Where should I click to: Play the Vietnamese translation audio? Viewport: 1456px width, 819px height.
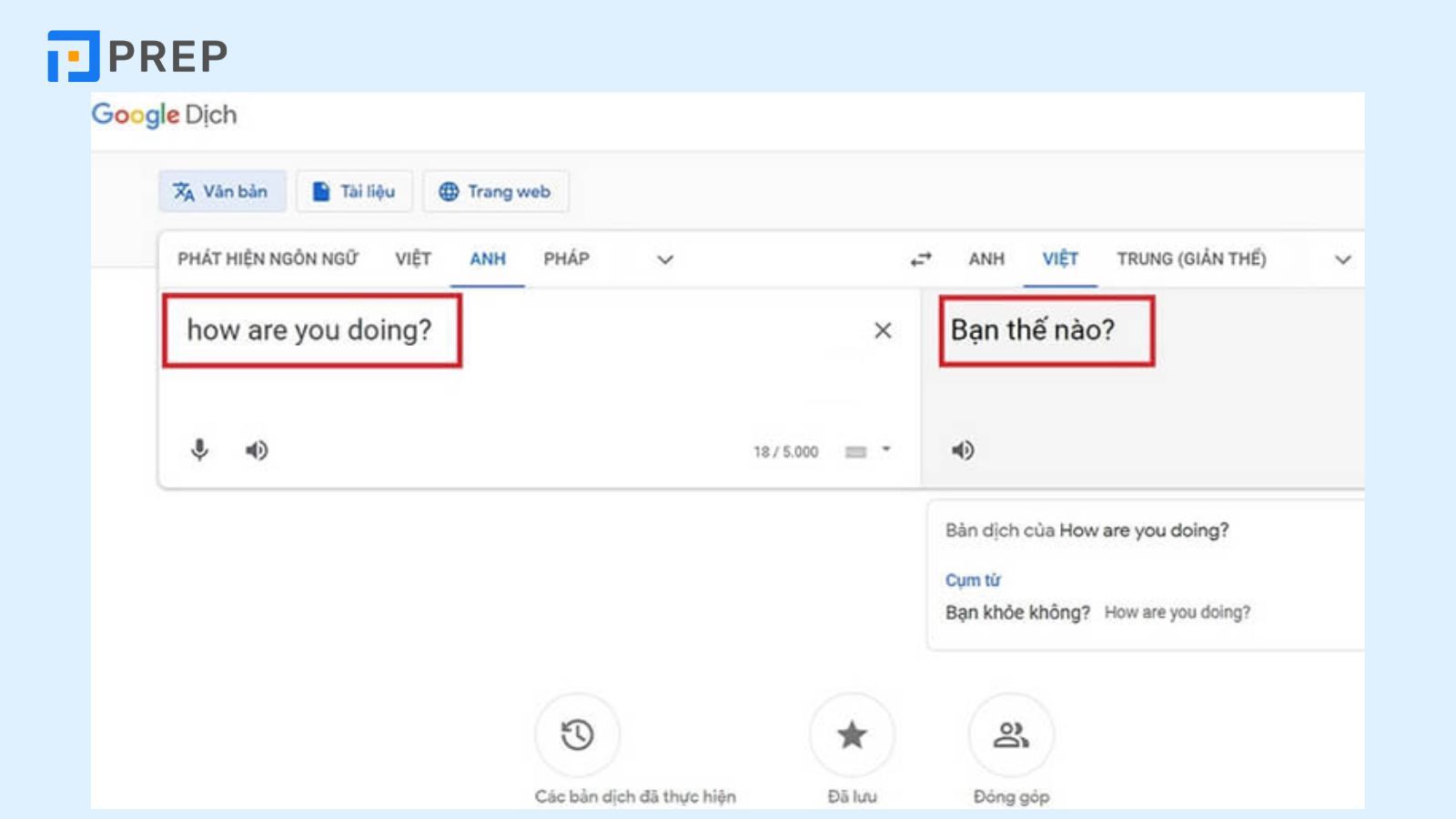[963, 449]
